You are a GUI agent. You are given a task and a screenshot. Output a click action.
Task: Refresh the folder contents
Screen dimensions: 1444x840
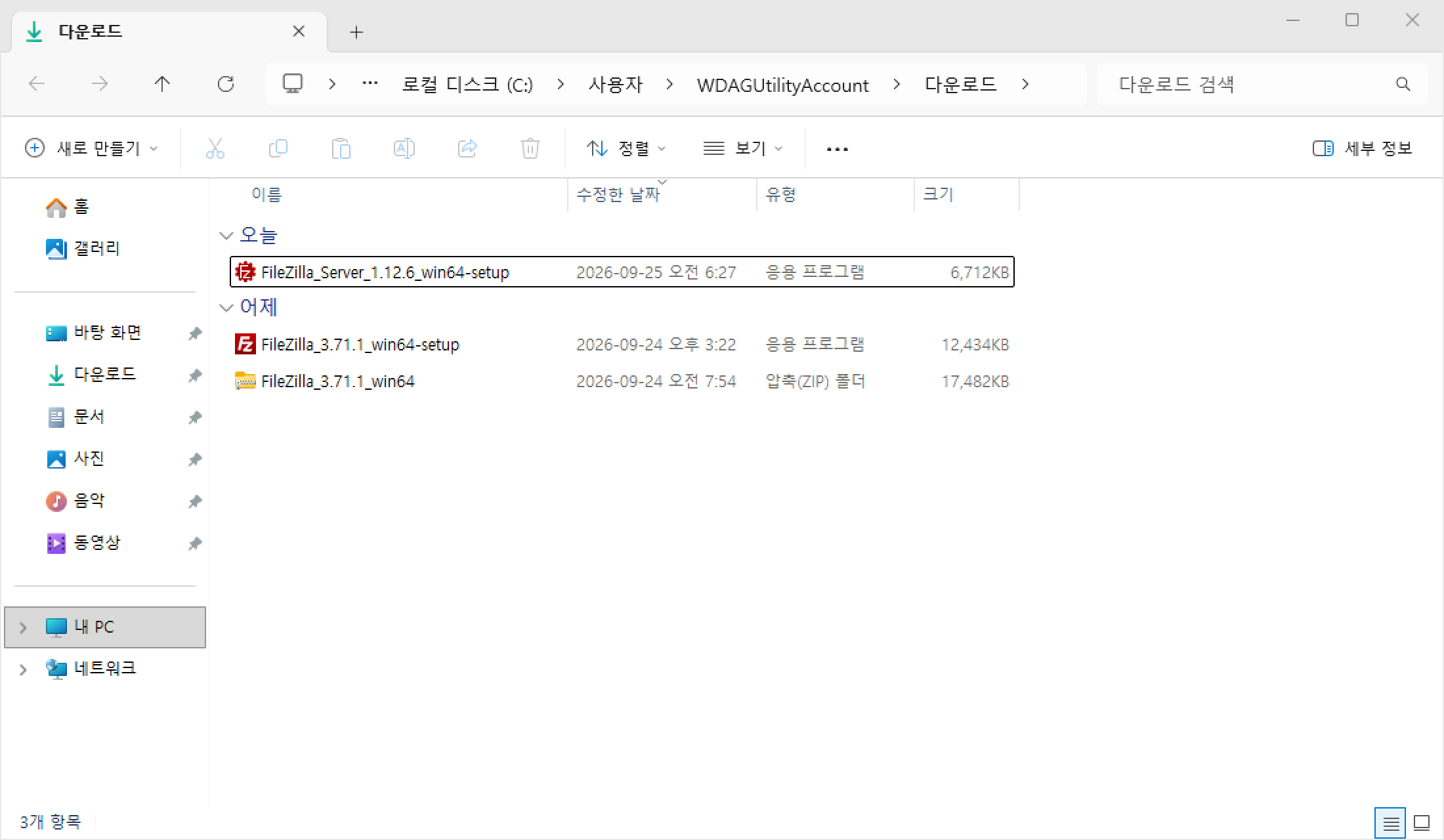click(226, 84)
